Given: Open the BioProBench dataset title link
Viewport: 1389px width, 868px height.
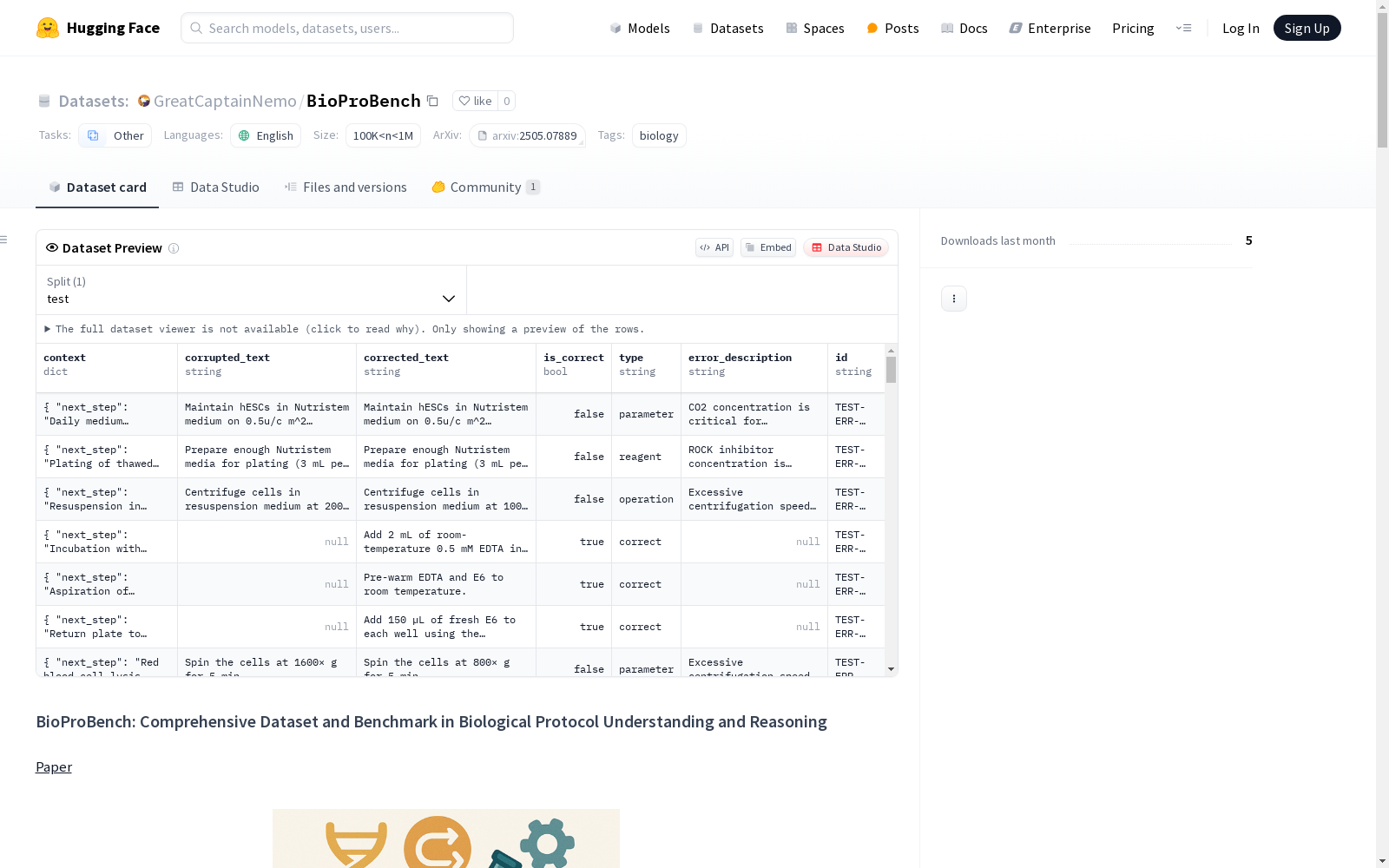Looking at the screenshot, I should [x=364, y=101].
